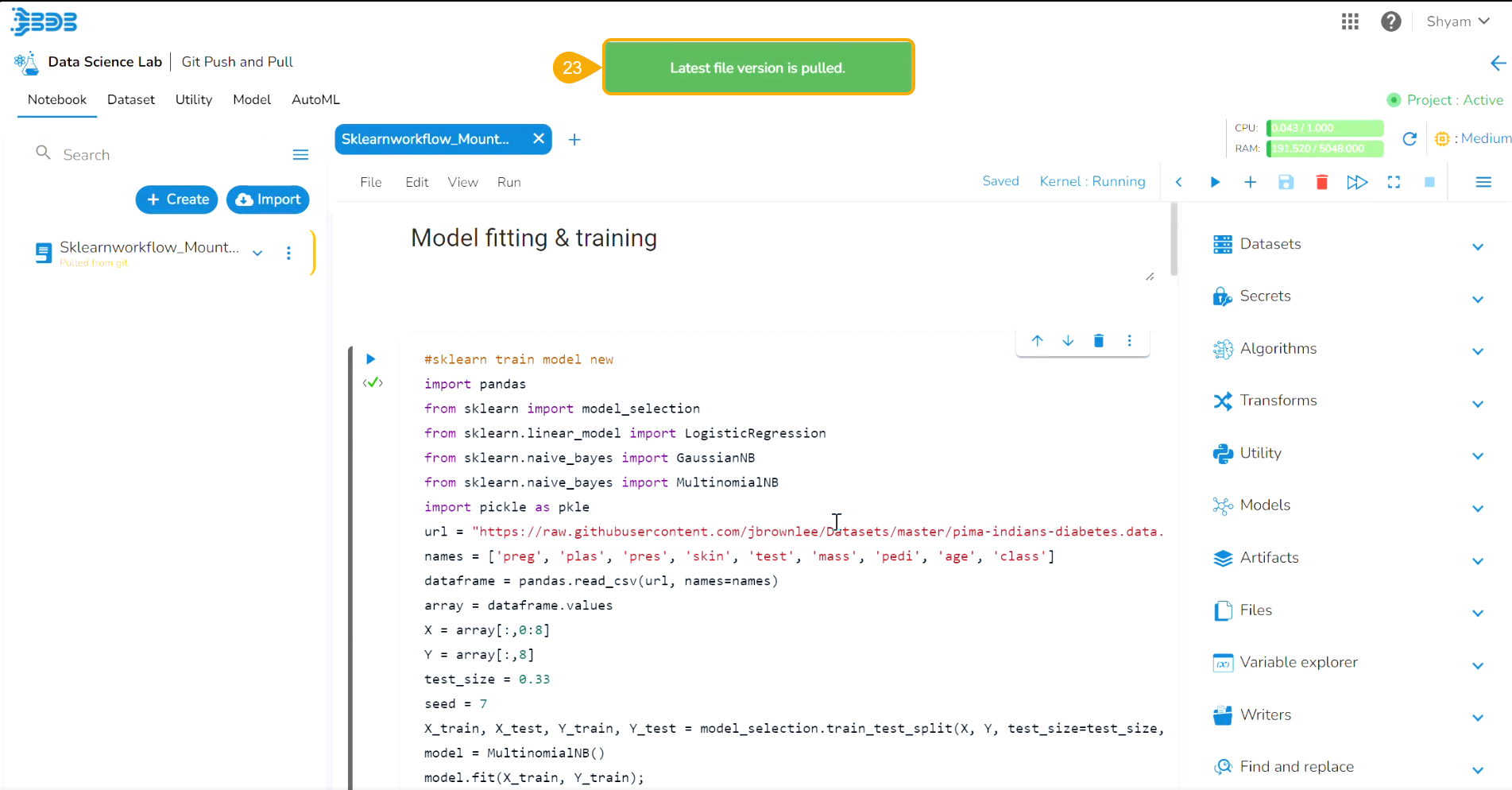Close the Sklearnworkflow_Mount notebook tab
The image size is (1512, 790).
coord(538,139)
